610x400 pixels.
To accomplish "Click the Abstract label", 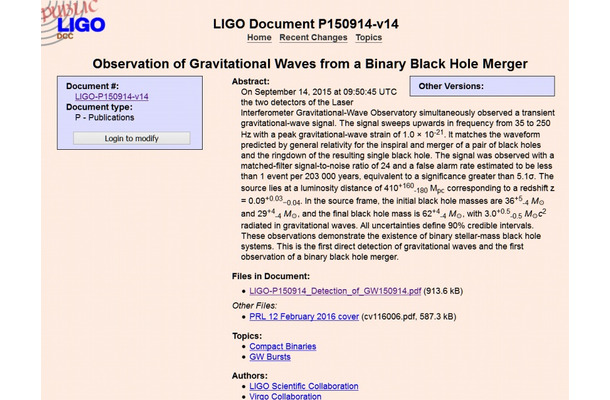I will pos(251,81).
